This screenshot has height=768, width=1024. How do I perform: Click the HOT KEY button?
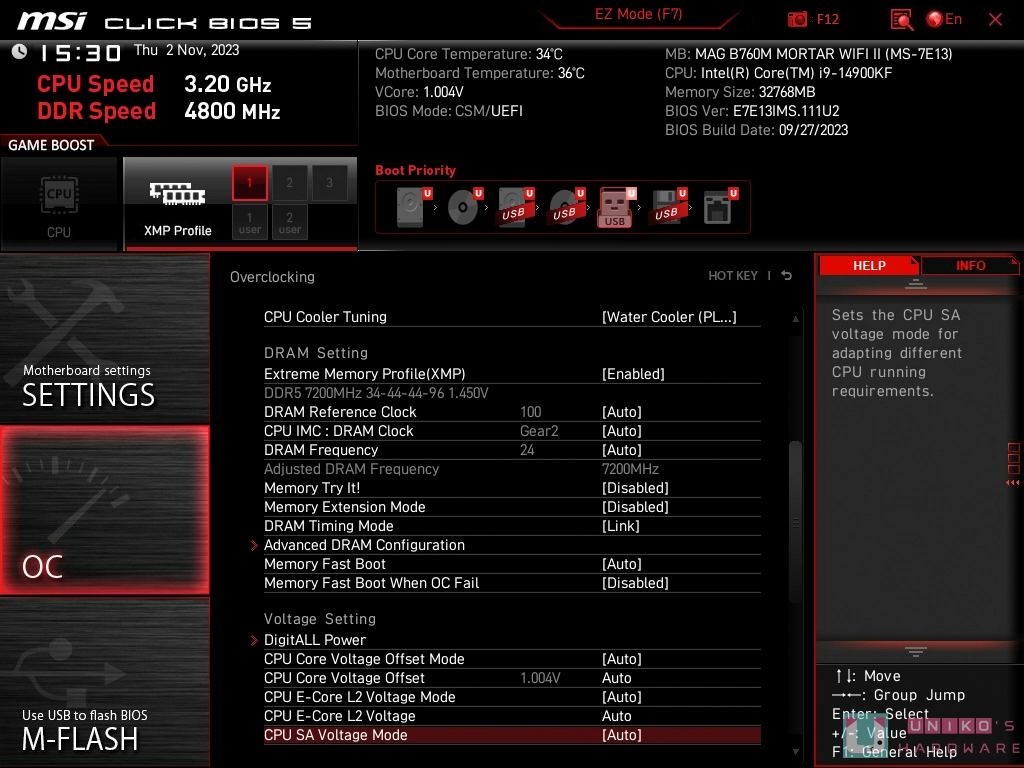pyautogui.click(x=733, y=276)
